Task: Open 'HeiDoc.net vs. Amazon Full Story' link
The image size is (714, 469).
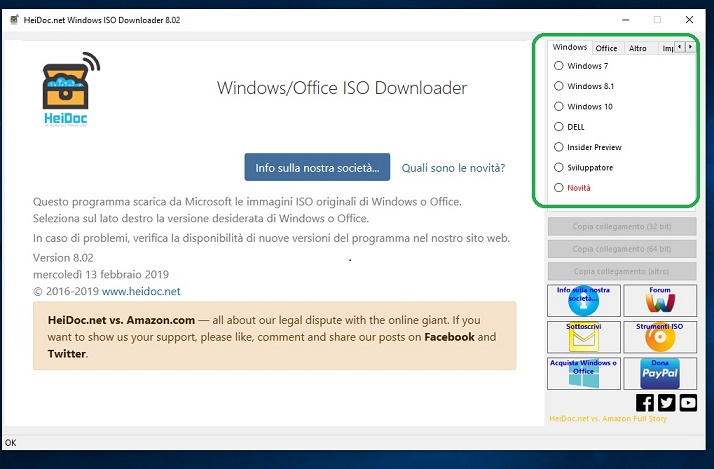Action: click(x=608, y=418)
